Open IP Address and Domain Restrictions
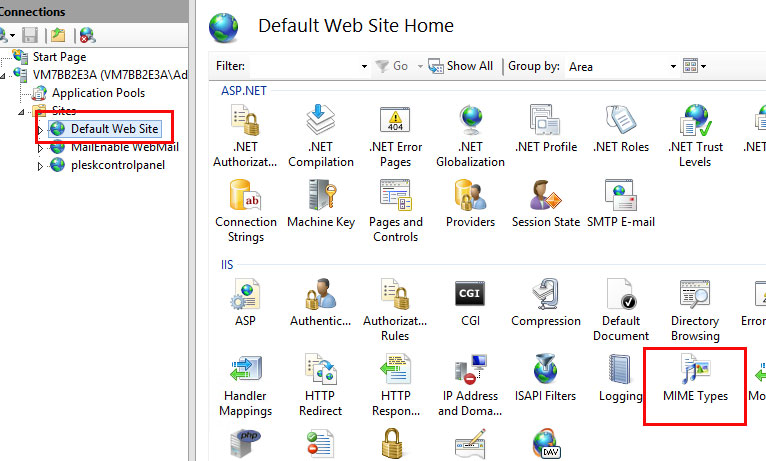 tap(470, 386)
